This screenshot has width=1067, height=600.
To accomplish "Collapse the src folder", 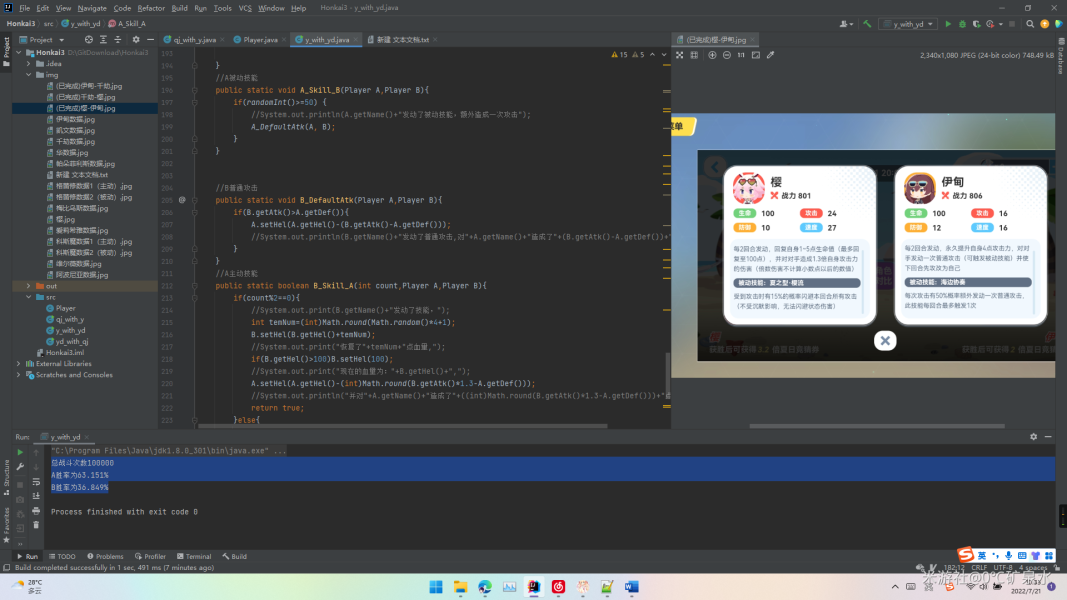I will click(x=29, y=297).
